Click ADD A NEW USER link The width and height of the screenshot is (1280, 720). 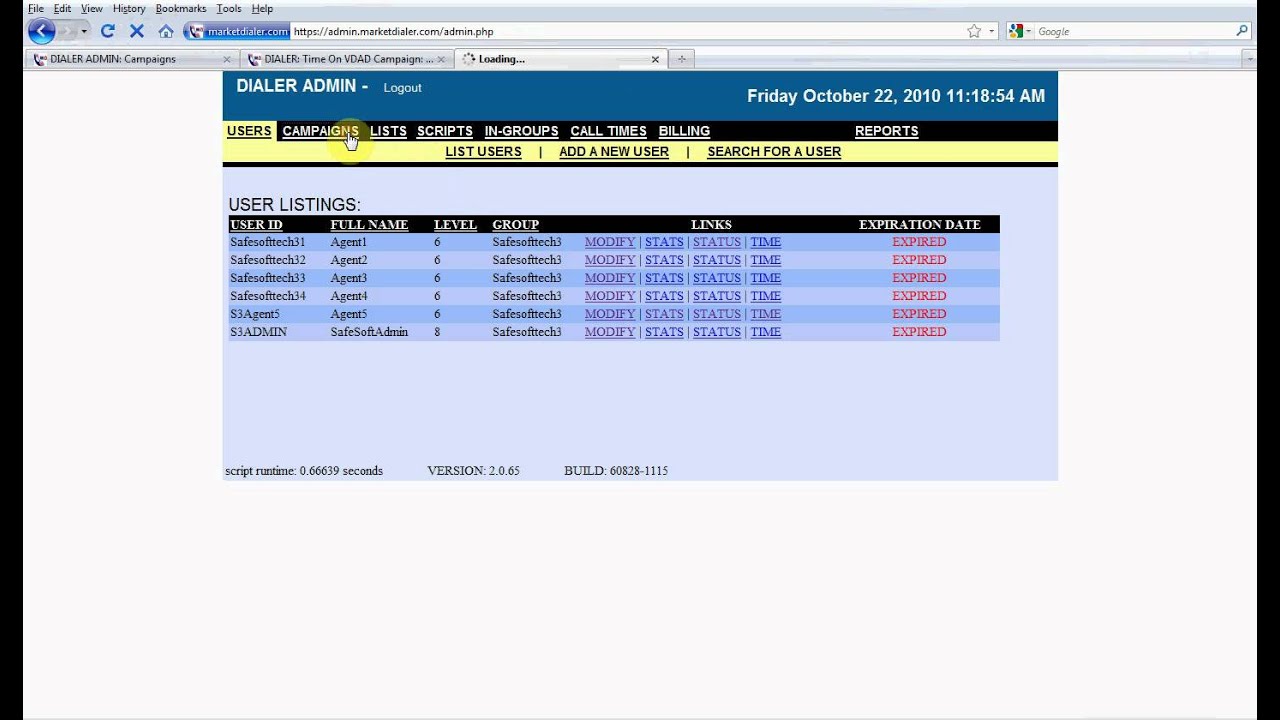click(x=614, y=152)
